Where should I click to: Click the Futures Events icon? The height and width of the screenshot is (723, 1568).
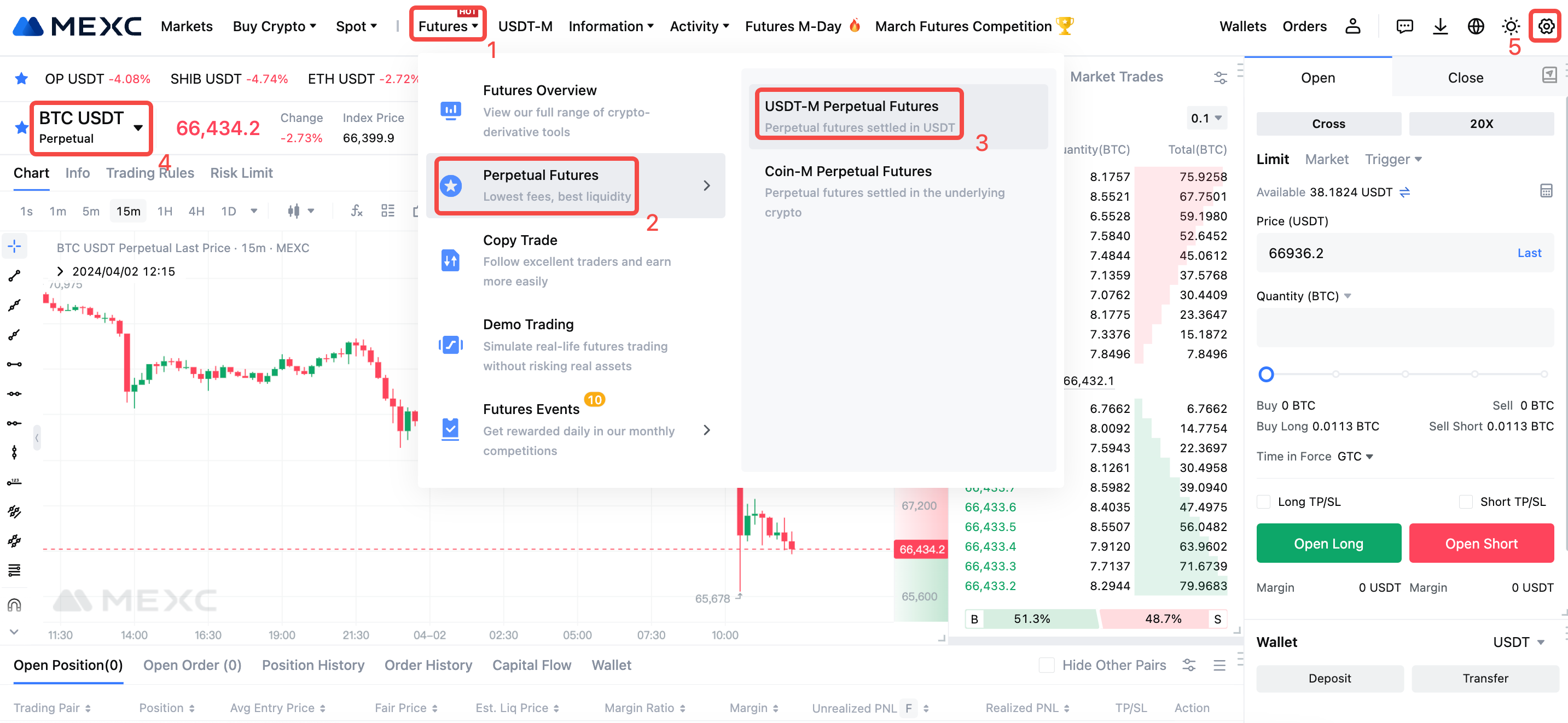450,430
